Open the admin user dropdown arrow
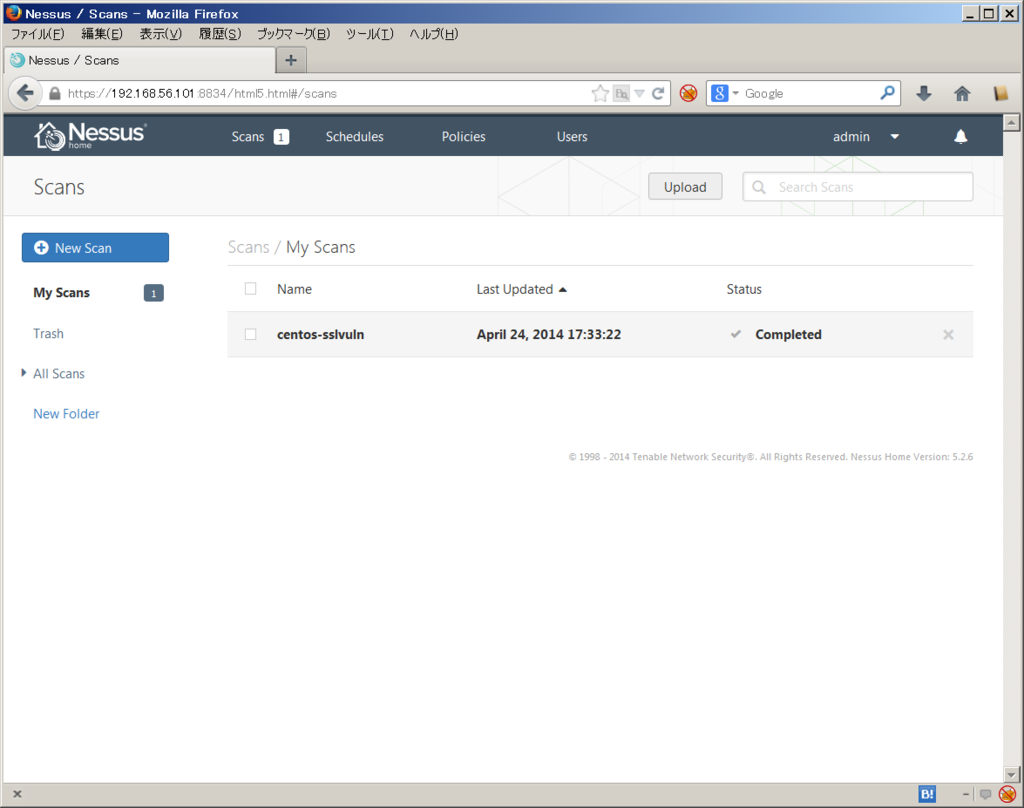 click(x=895, y=137)
